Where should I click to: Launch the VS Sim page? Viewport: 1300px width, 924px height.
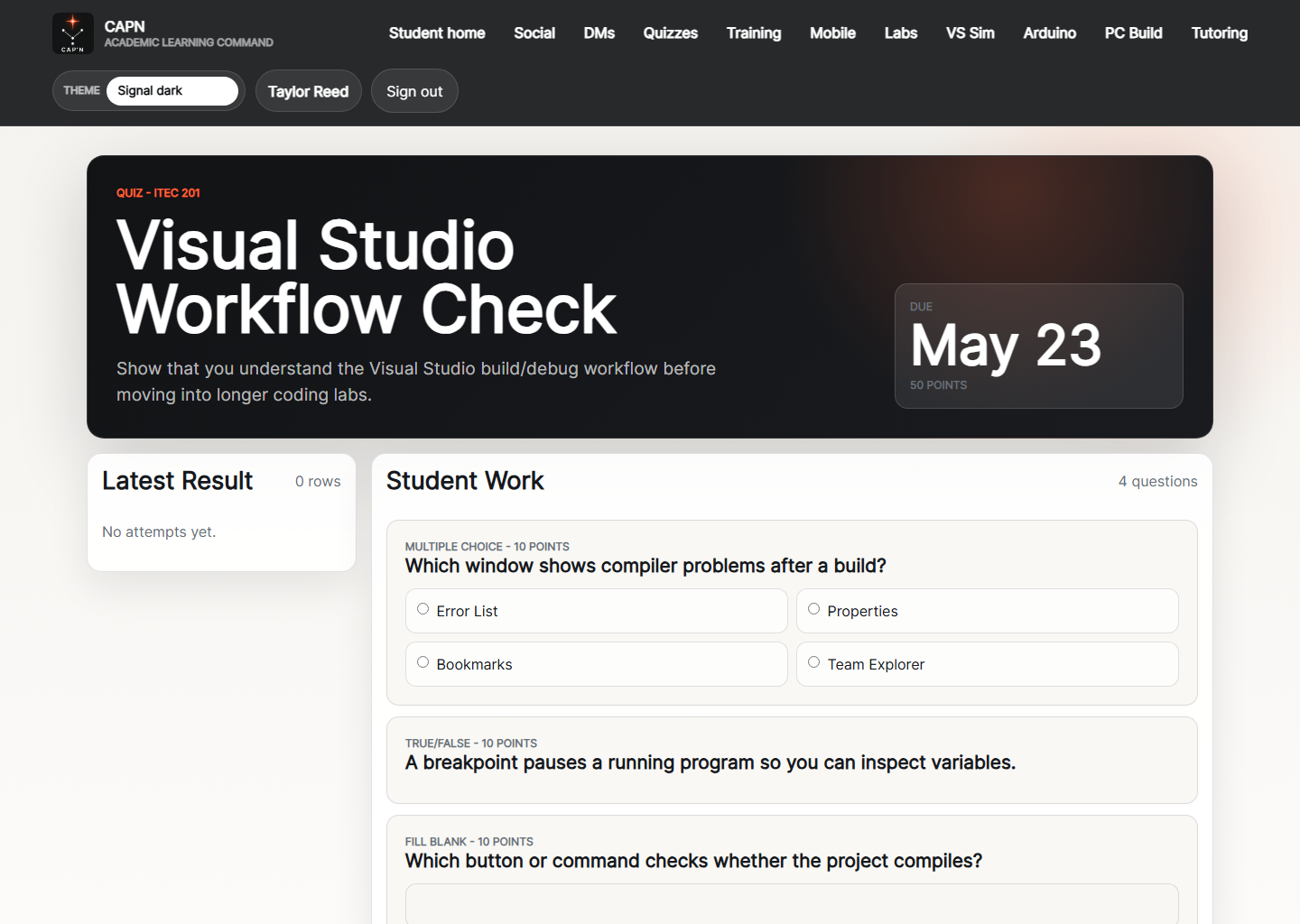click(970, 33)
